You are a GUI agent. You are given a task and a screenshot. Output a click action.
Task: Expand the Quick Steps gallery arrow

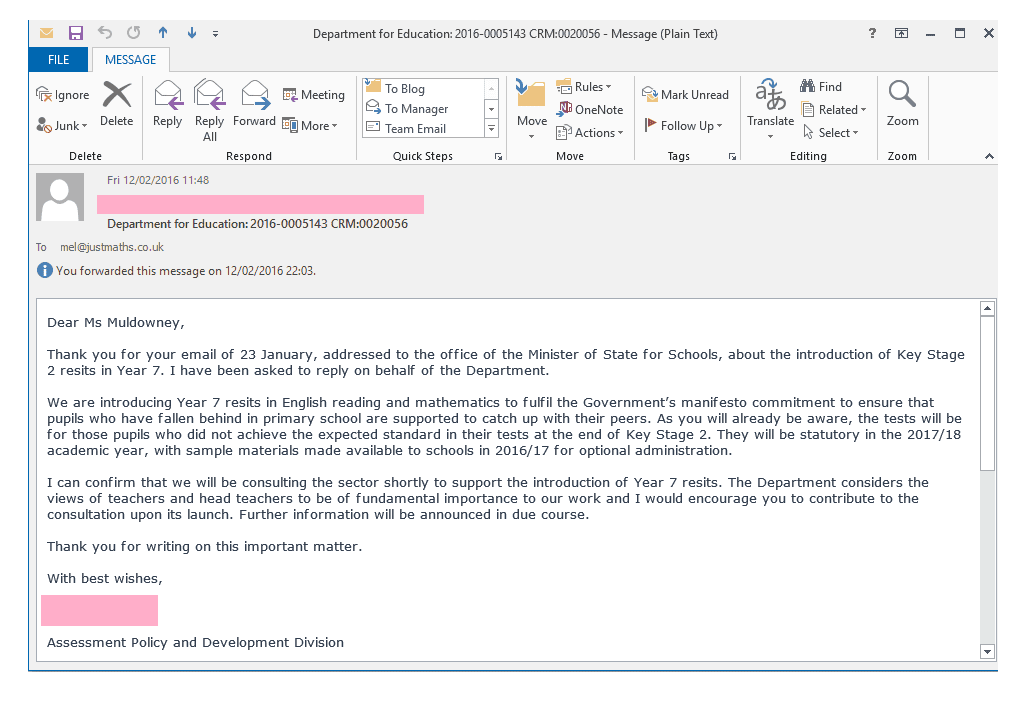[x=491, y=129]
